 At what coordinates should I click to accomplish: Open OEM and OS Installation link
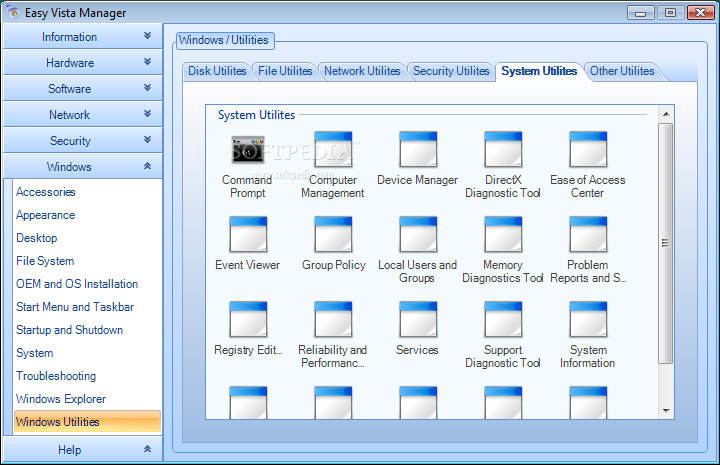tap(77, 284)
